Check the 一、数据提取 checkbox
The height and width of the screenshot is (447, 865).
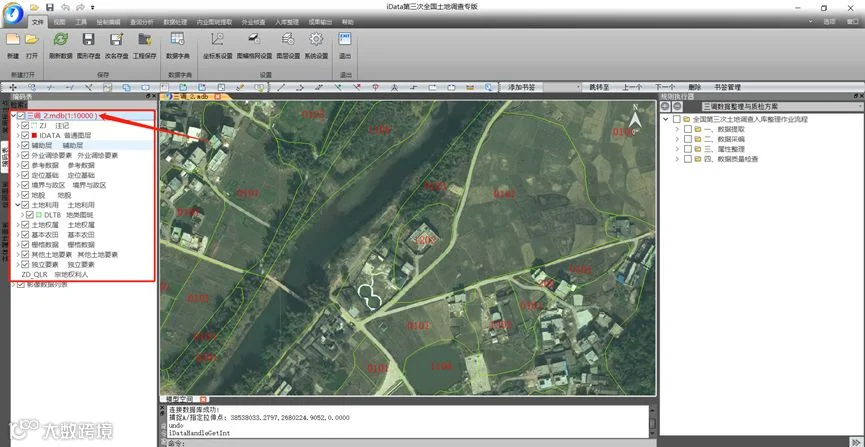pyautogui.click(x=687, y=129)
